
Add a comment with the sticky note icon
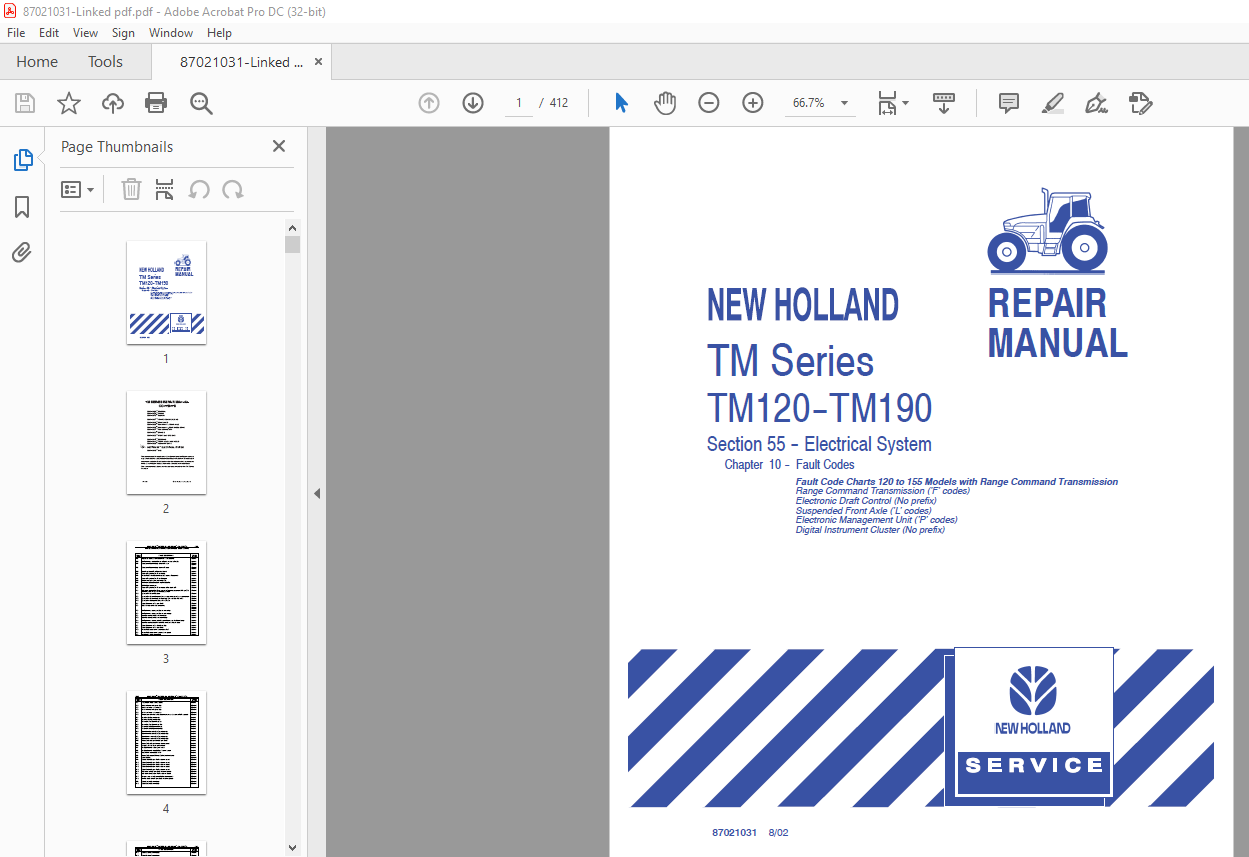click(x=1009, y=103)
